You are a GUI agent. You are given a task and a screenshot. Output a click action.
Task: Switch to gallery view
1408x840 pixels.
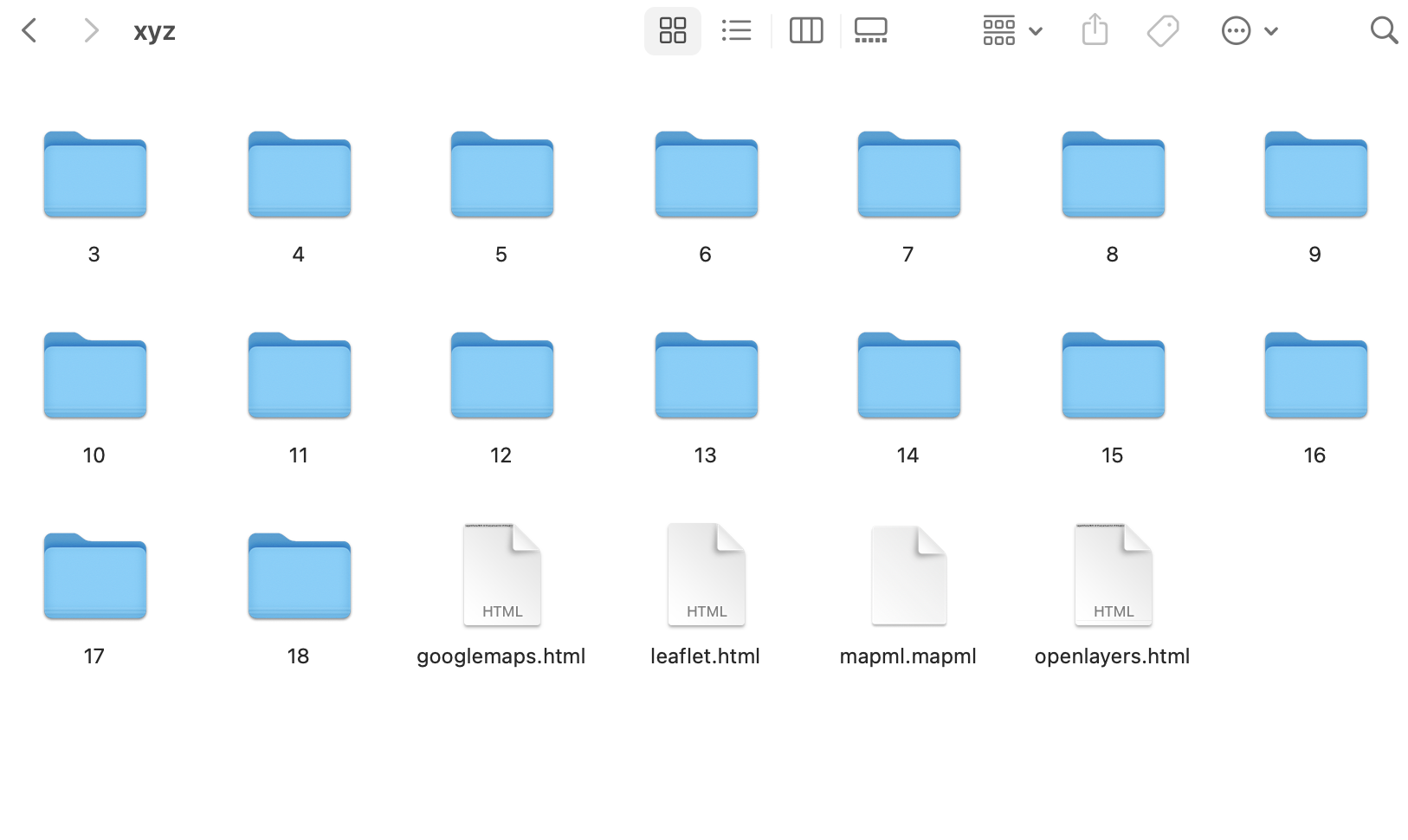pyautogui.click(x=871, y=31)
